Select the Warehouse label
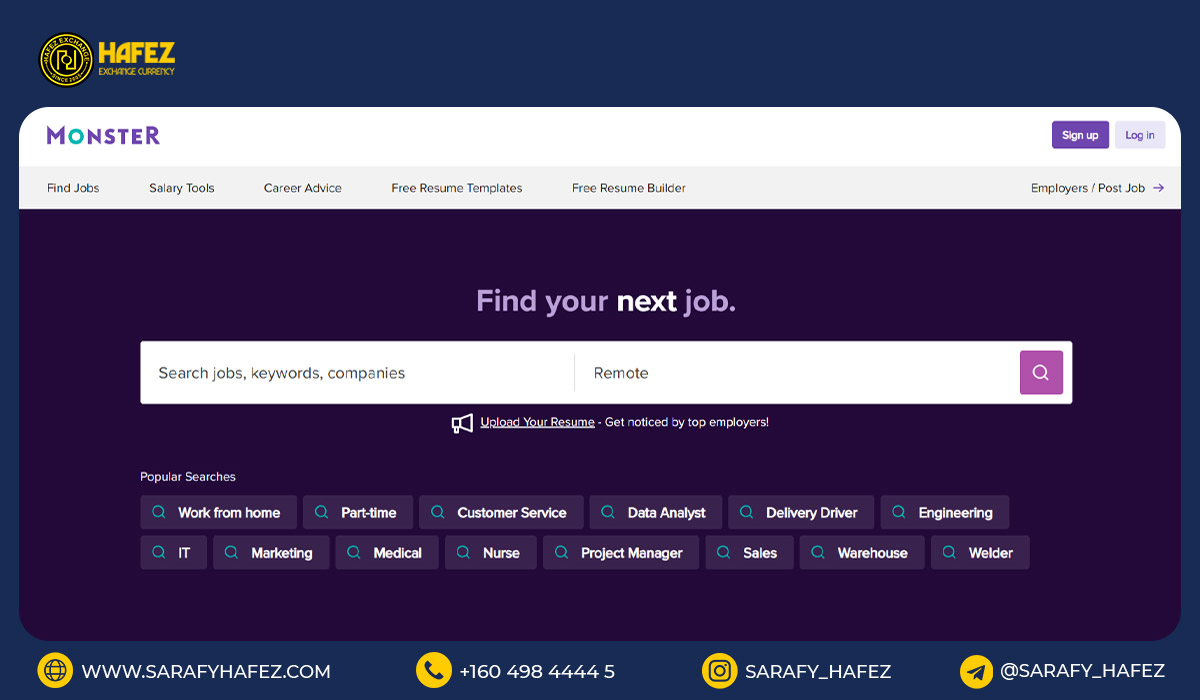The image size is (1200, 700). (873, 553)
